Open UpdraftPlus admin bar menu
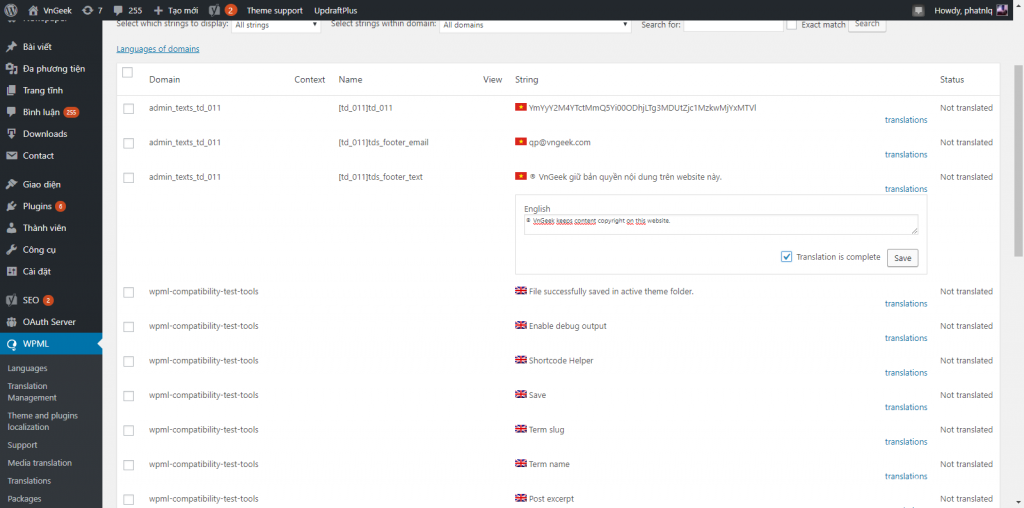Screen dimensions: 1024x508 click(336, 10)
